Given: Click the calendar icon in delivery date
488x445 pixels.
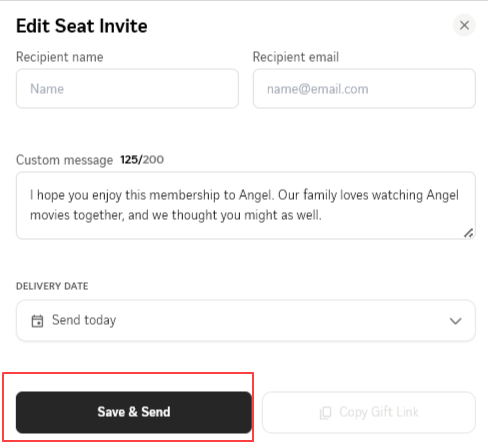Looking at the screenshot, I should pos(37,321).
